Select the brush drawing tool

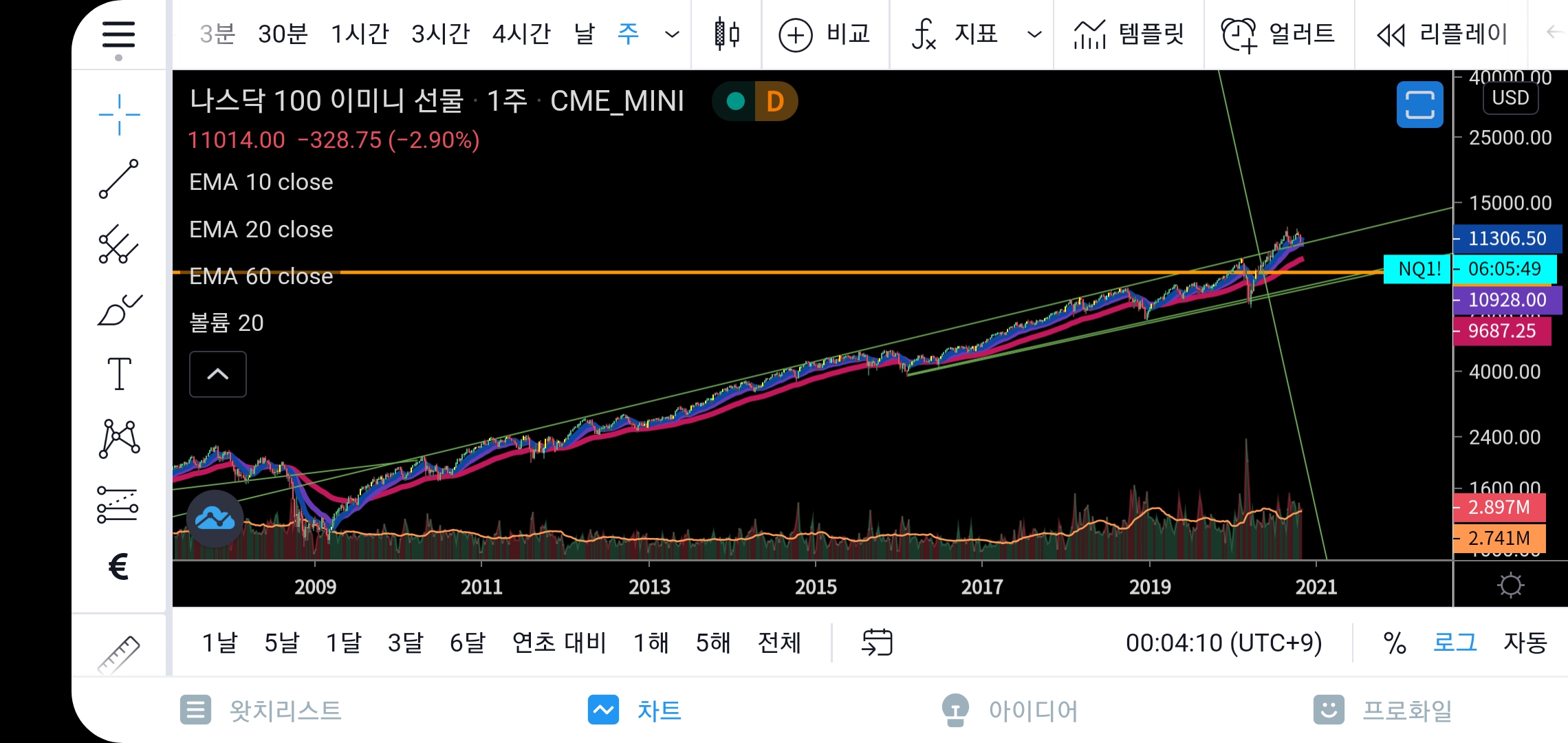(119, 310)
